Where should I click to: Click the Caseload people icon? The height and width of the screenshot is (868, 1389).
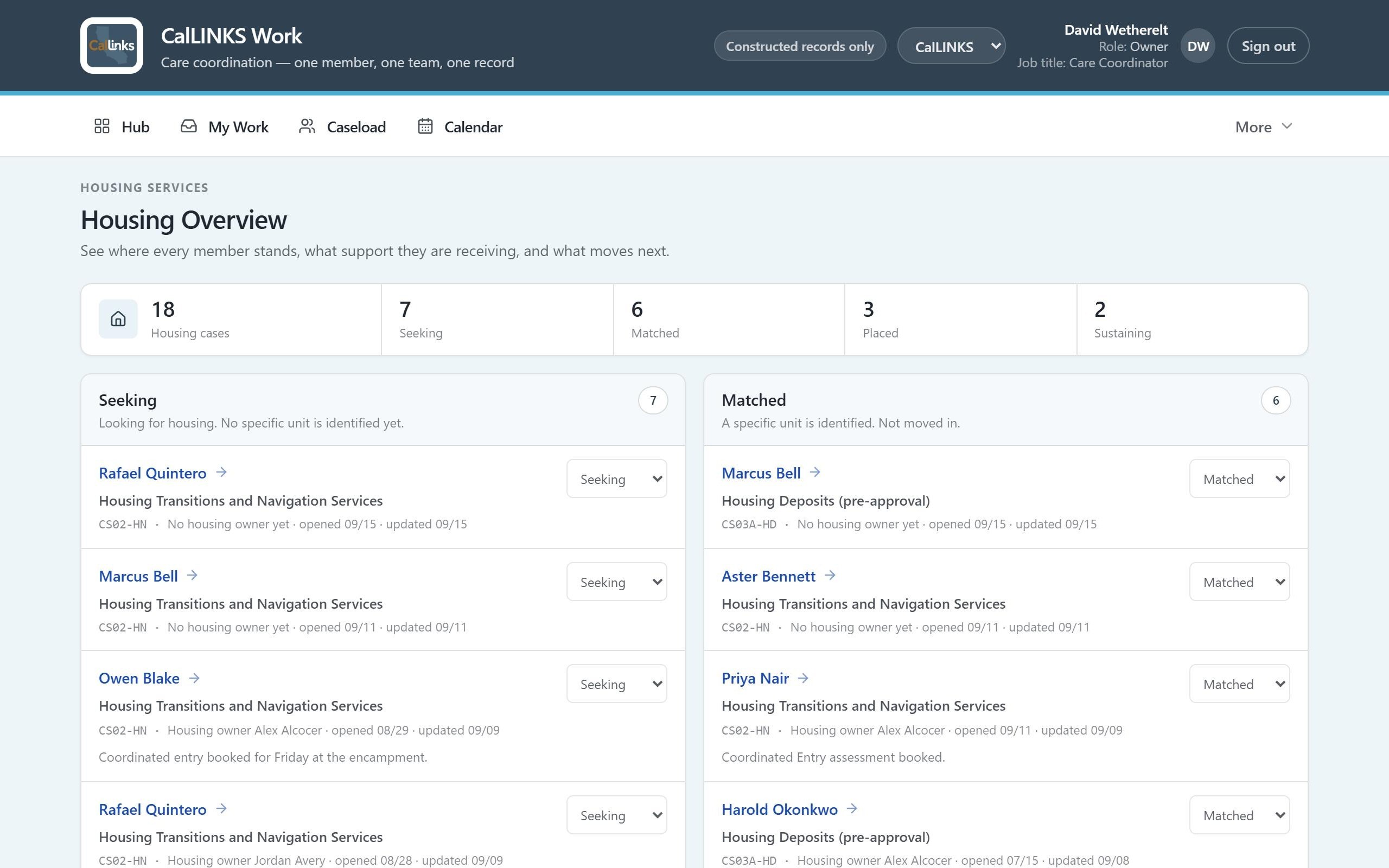coord(307,126)
